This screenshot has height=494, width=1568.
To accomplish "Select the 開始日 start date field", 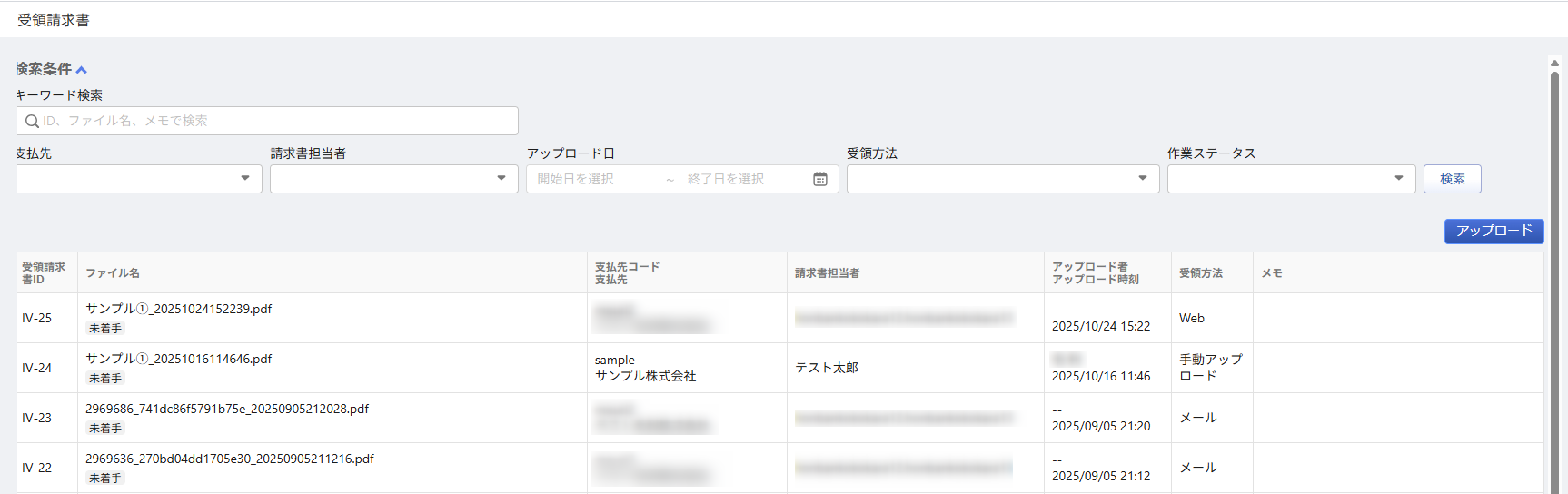I will pos(590,179).
